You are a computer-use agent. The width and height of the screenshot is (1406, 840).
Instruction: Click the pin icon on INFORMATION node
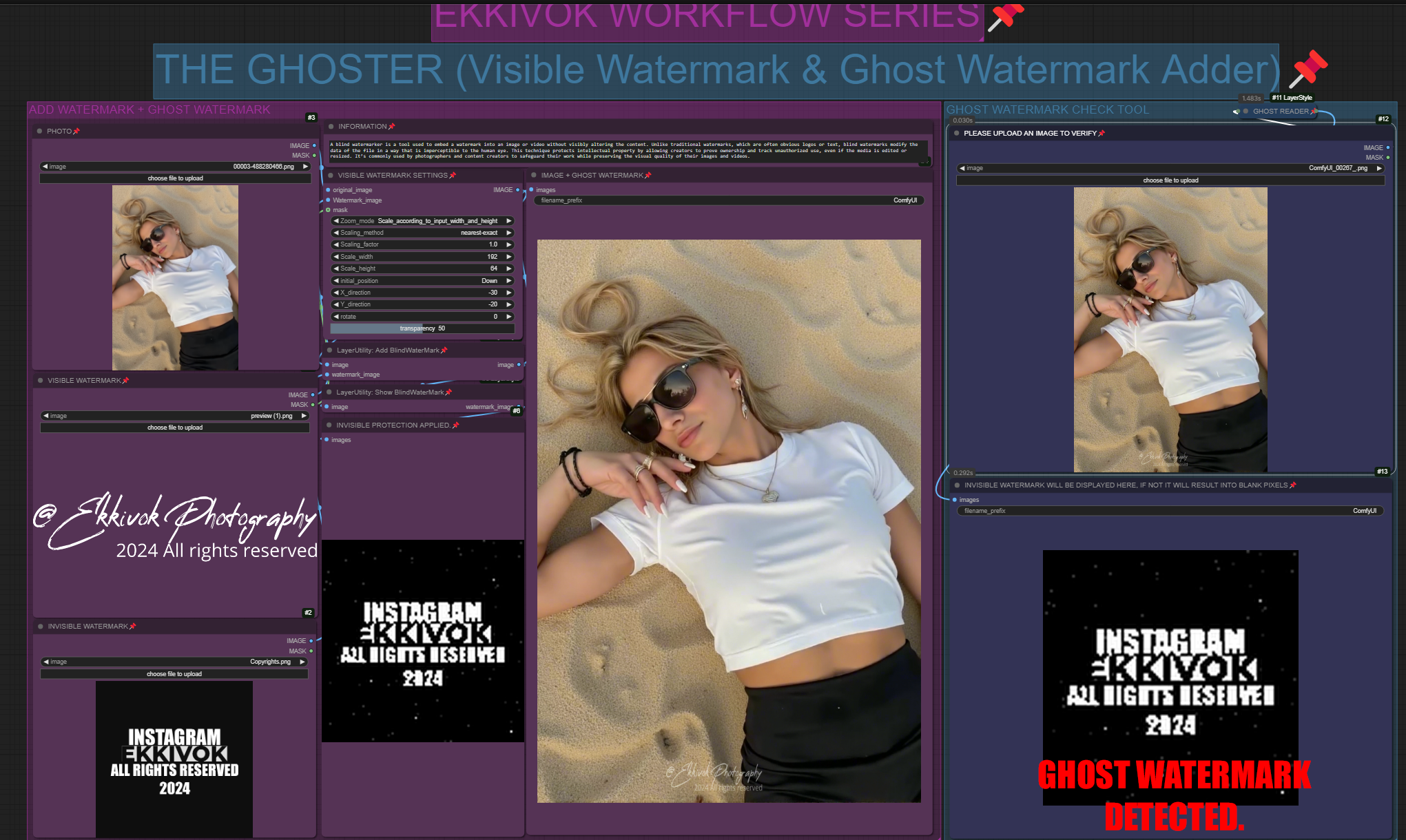tap(392, 127)
